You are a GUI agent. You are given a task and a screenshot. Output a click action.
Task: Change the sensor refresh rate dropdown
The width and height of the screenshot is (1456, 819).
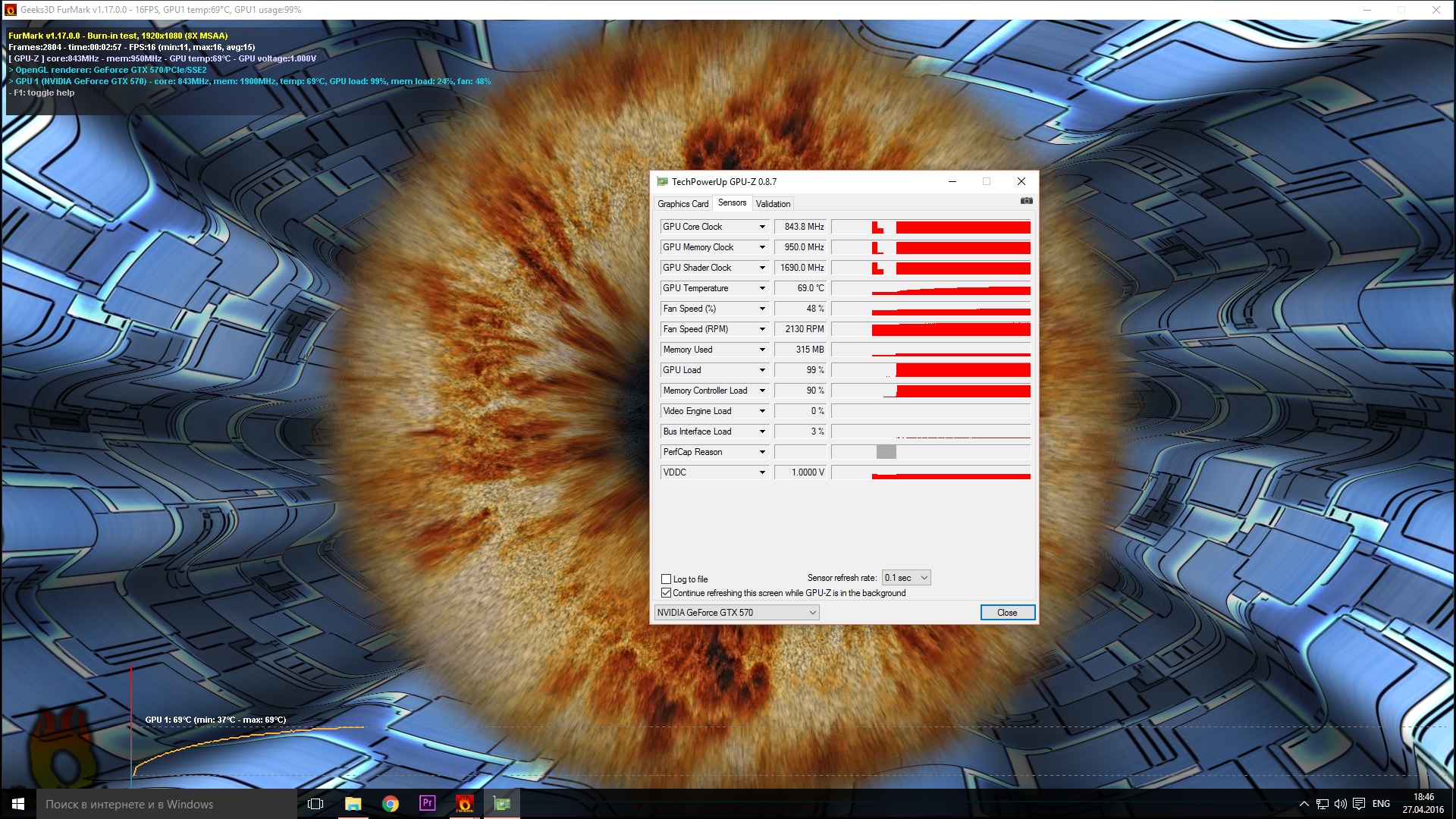[906, 577]
